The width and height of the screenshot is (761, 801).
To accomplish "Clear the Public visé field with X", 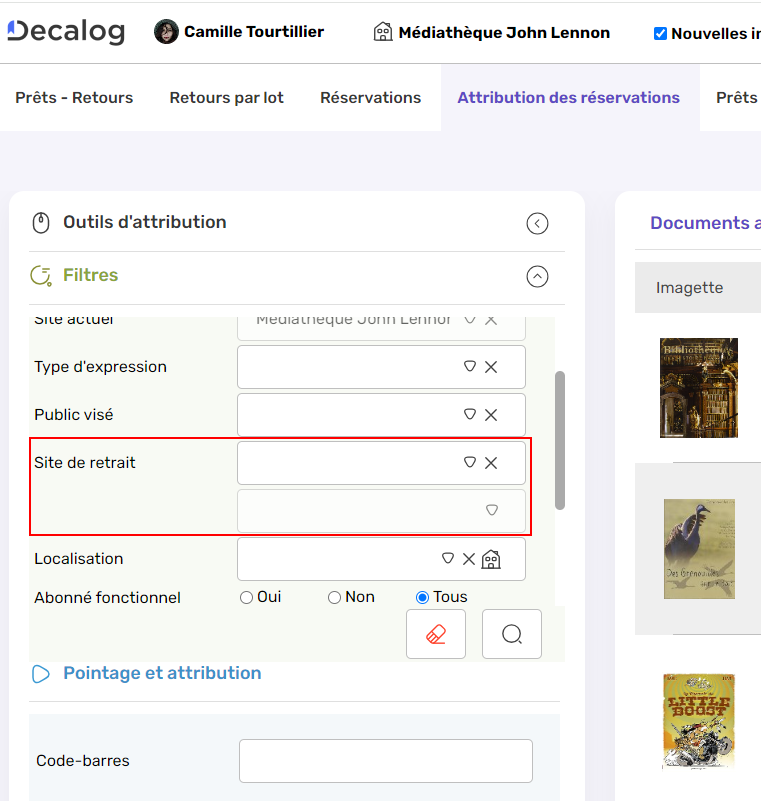I will pos(491,415).
